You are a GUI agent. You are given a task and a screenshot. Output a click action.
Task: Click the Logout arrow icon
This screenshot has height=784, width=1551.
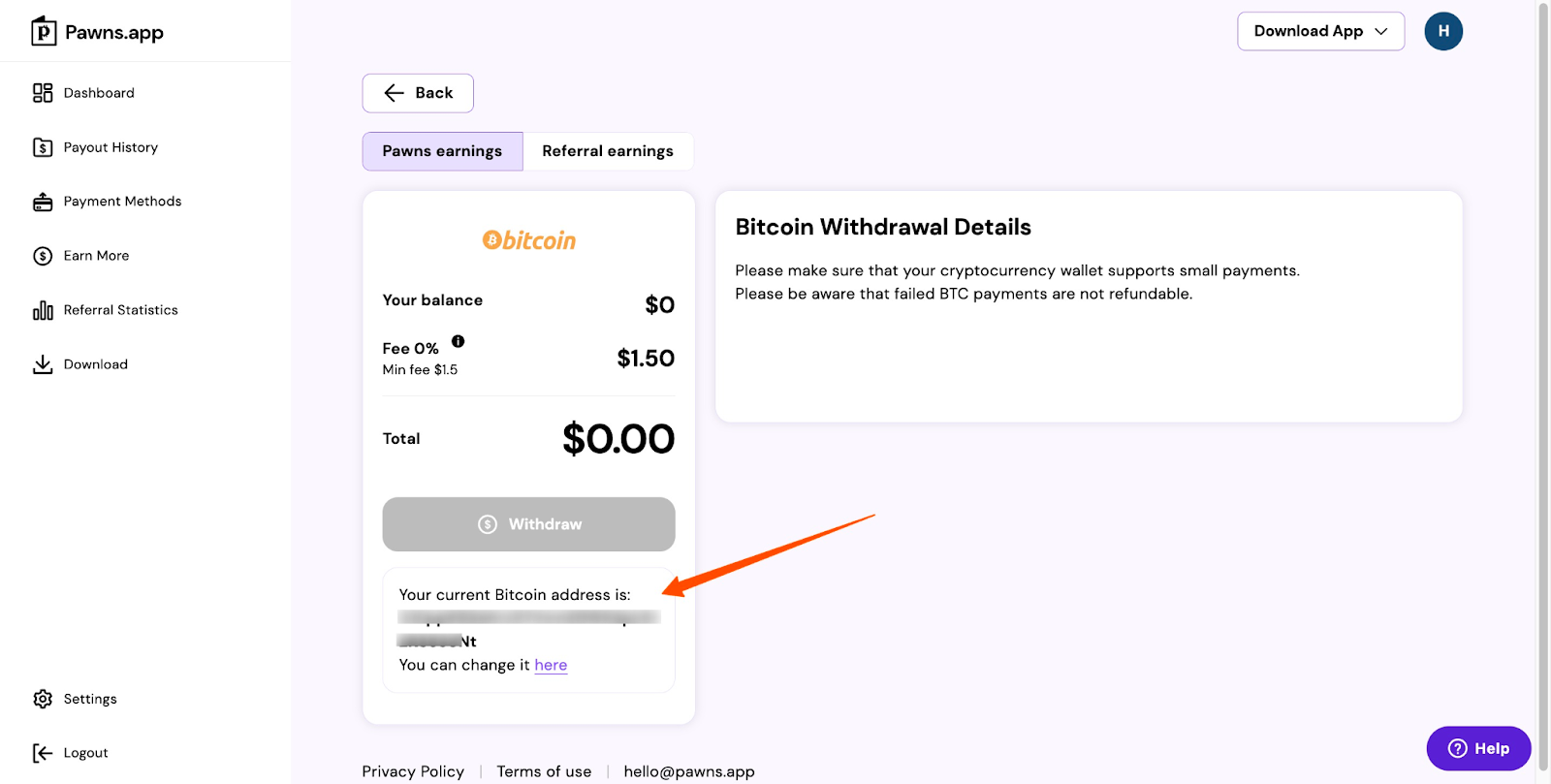point(43,753)
